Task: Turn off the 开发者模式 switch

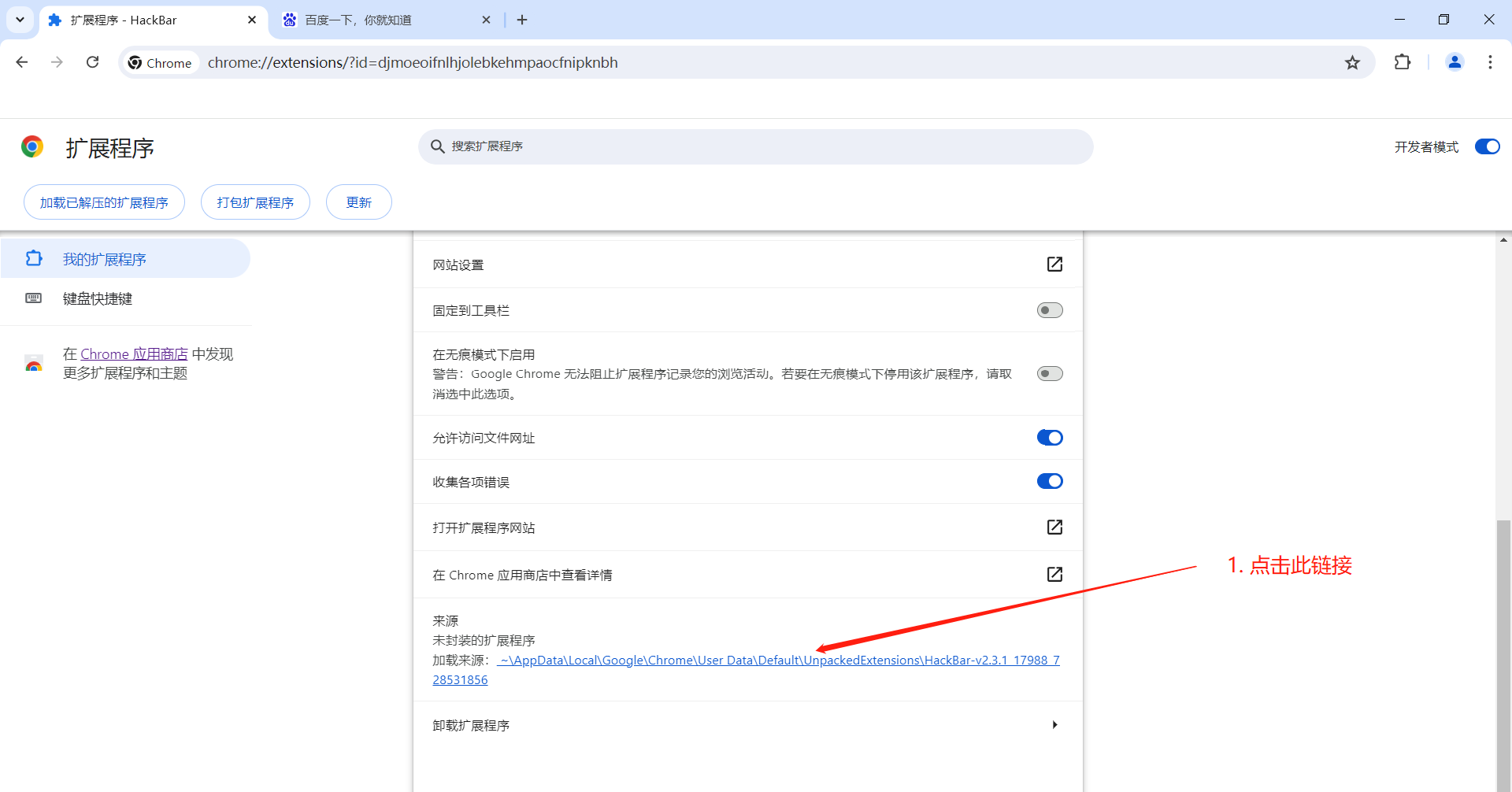Action: click(x=1487, y=146)
